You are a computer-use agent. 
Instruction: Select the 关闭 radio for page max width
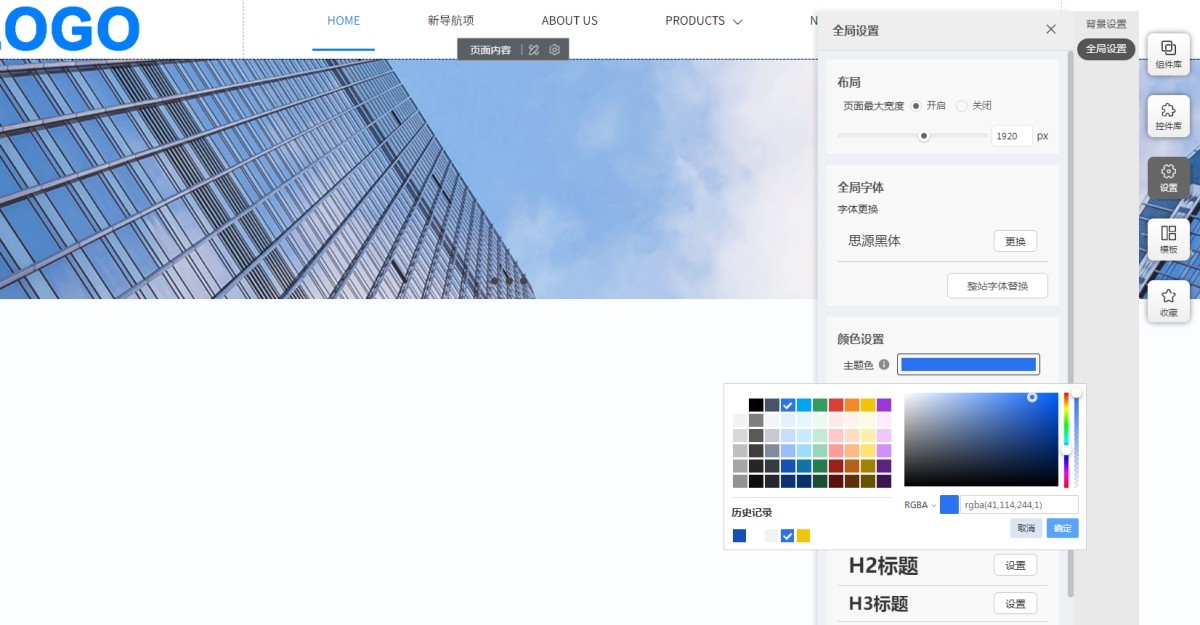(962, 106)
